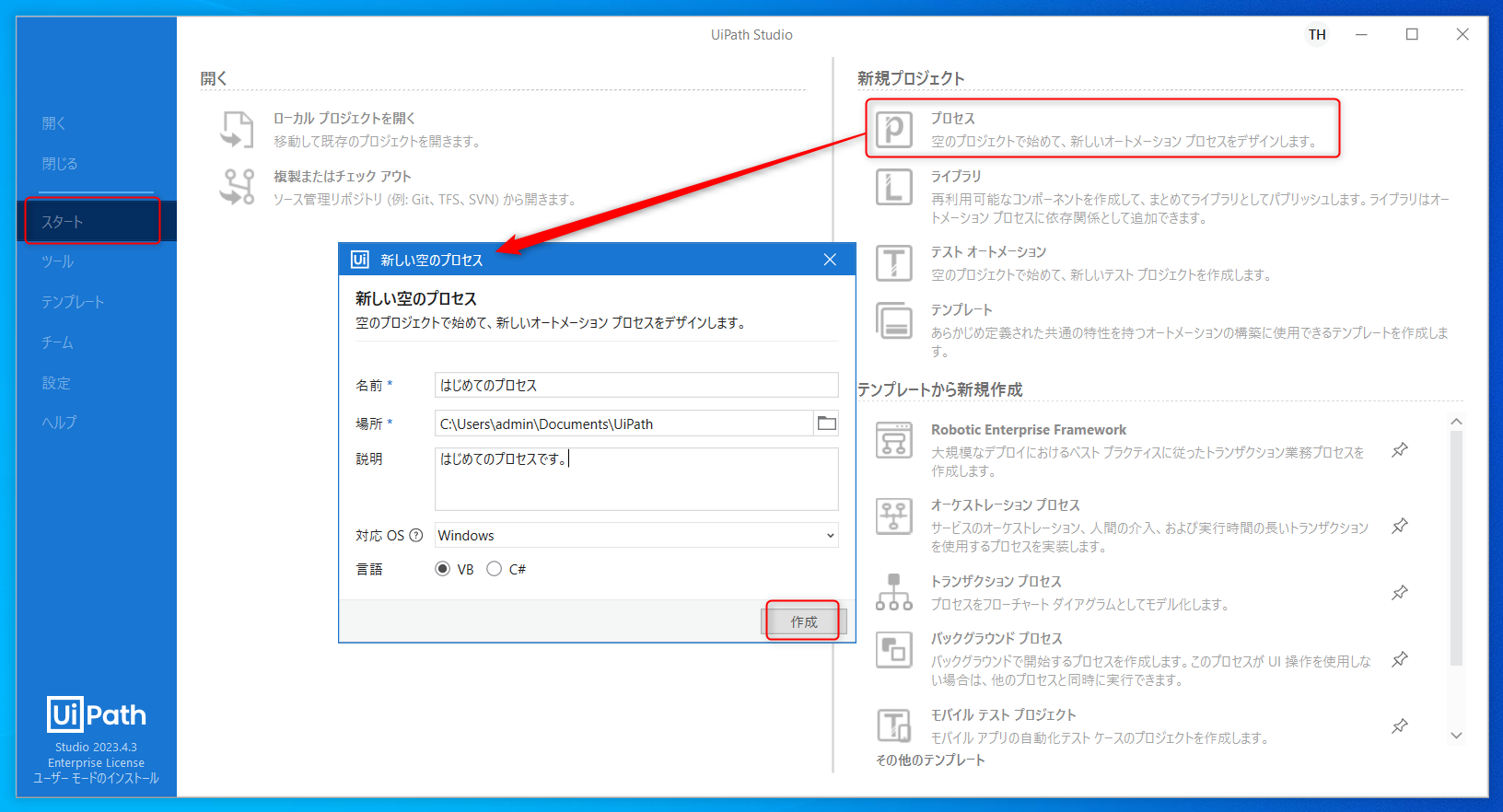The height and width of the screenshot is (812, 1503).
Task: Click the ライブラリ (Library) project icon
Action: [893, 187]
